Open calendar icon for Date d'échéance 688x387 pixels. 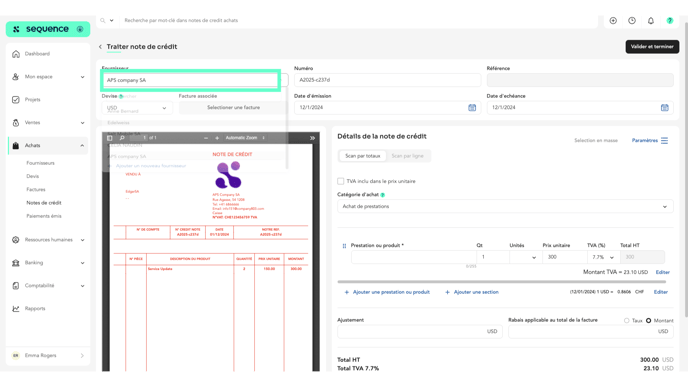(664, 108)
